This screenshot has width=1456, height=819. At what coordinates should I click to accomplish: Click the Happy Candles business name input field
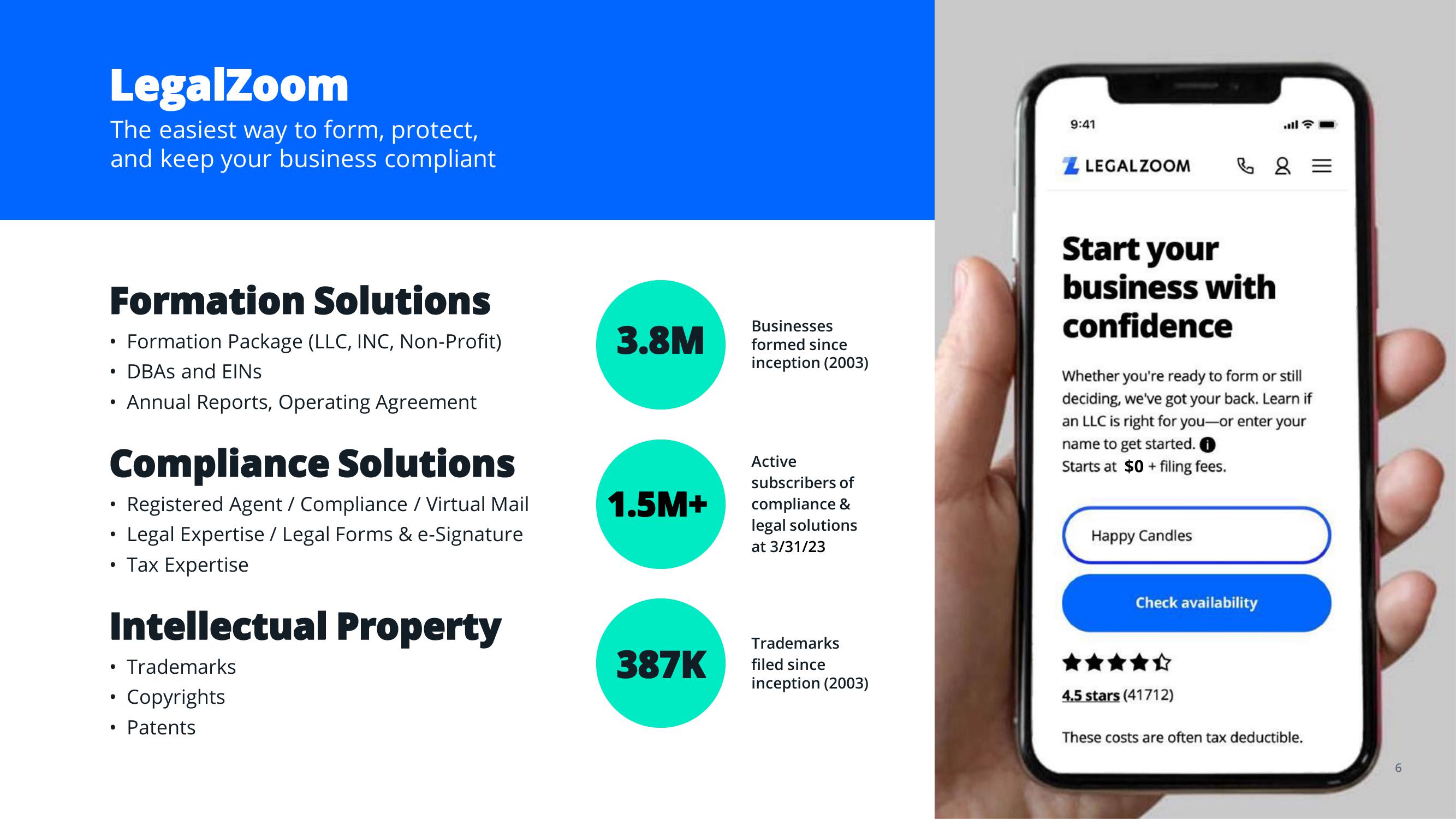(1196, 535)
